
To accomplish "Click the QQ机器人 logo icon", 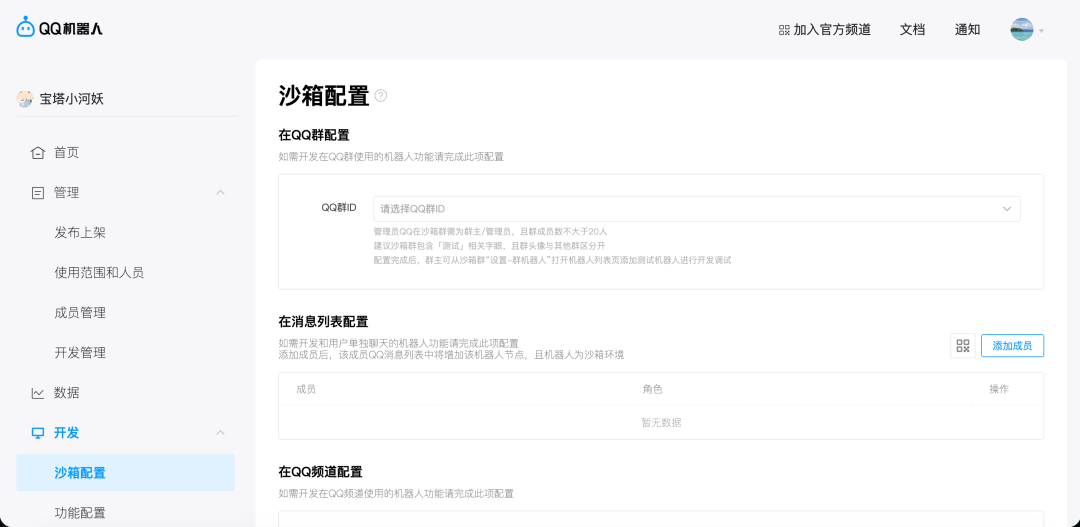I will coord(25,27).
